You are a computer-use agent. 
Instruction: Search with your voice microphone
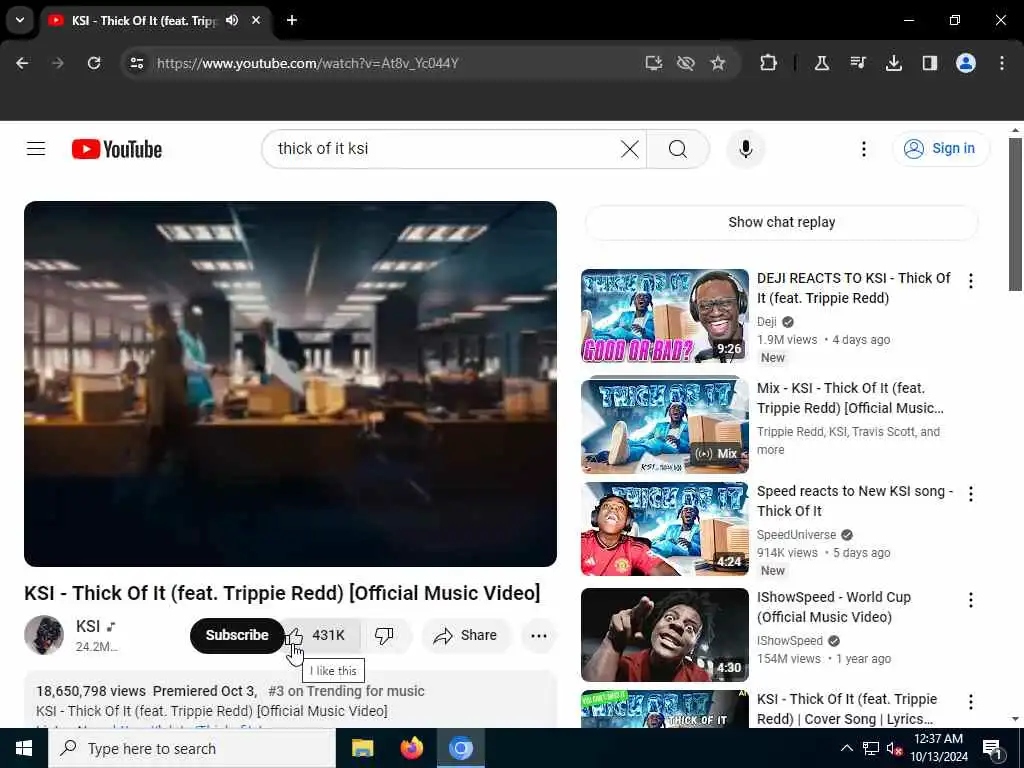(745, 149)
